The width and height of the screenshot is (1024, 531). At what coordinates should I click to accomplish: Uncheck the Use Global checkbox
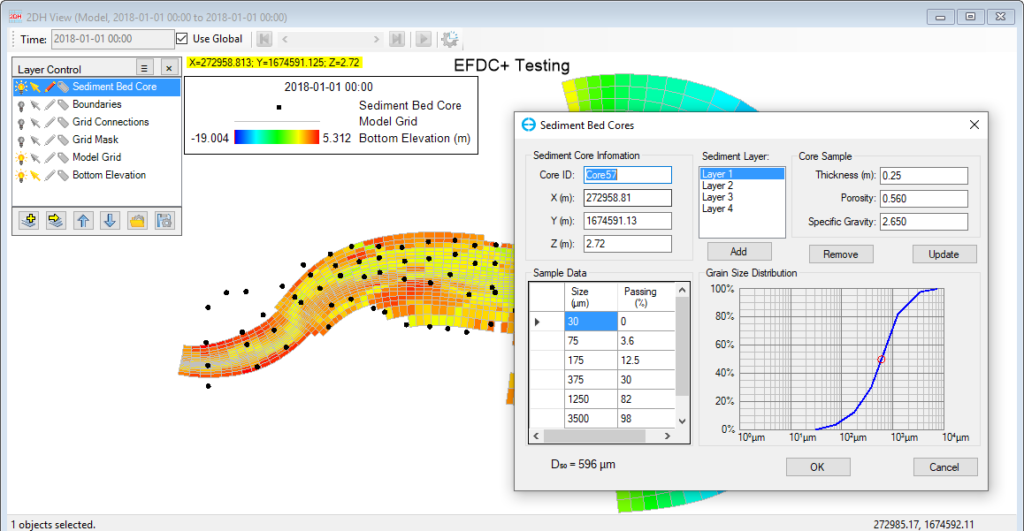point(182,39)
